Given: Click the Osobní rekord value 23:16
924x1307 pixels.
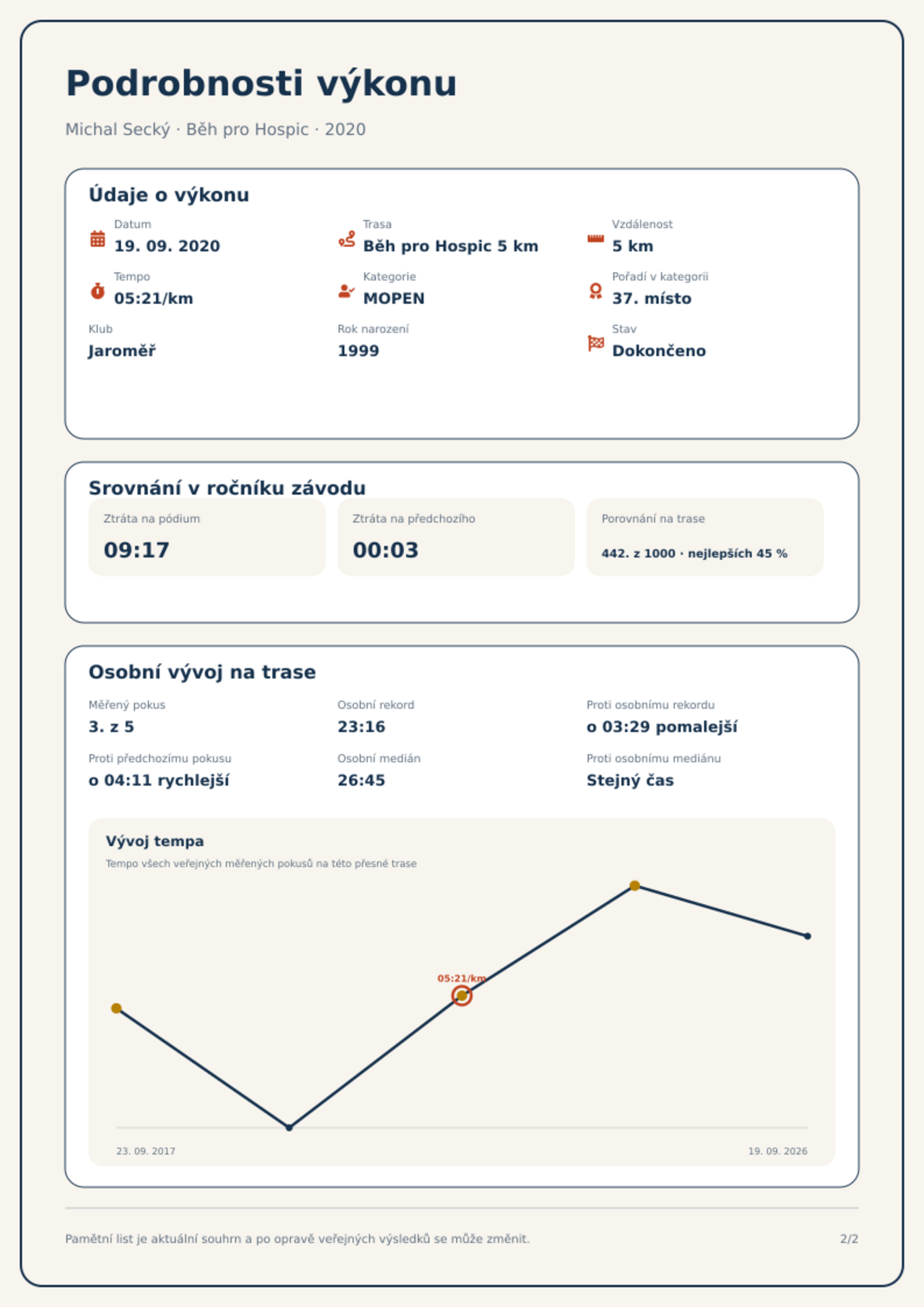Looking at the screenshot, I should click(x=361, y=727).
